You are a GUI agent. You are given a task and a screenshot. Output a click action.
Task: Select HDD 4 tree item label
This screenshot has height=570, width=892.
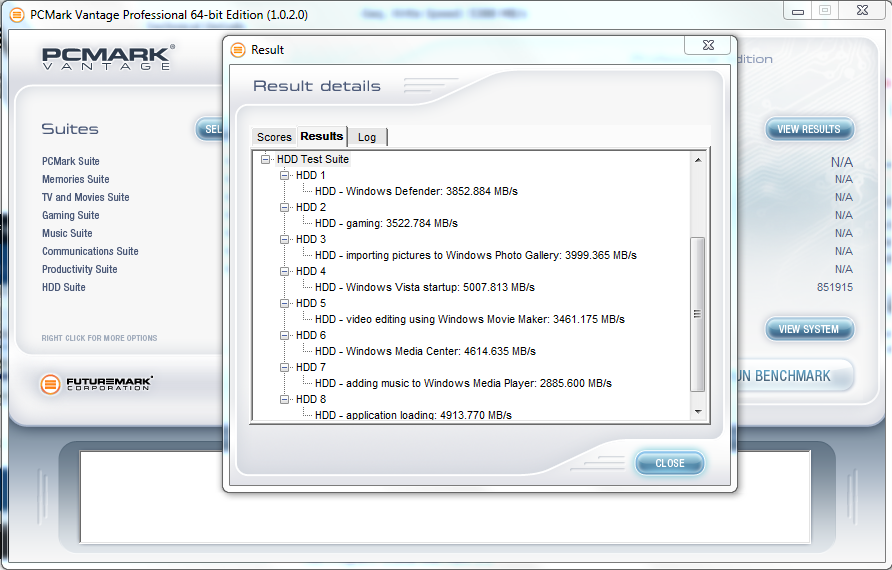311,271
